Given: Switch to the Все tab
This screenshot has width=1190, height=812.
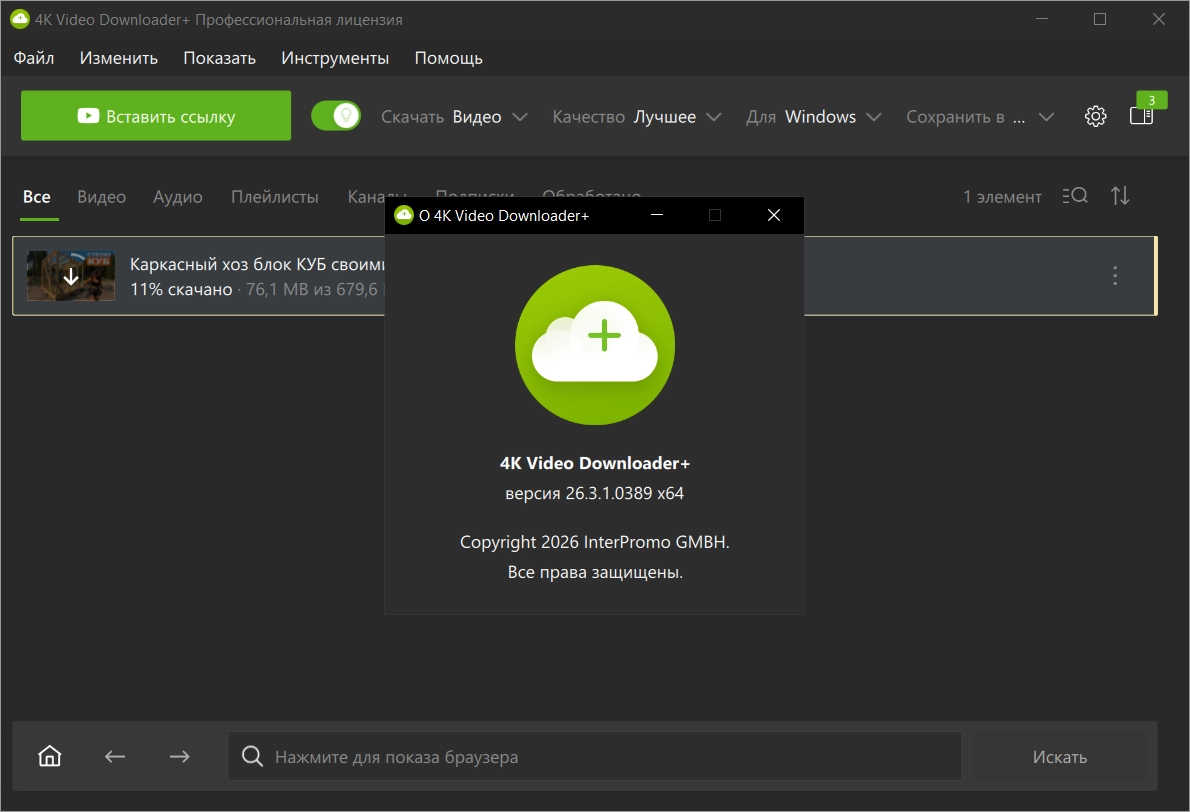Looking at the screenshot, I should click(x=37, y=197).
